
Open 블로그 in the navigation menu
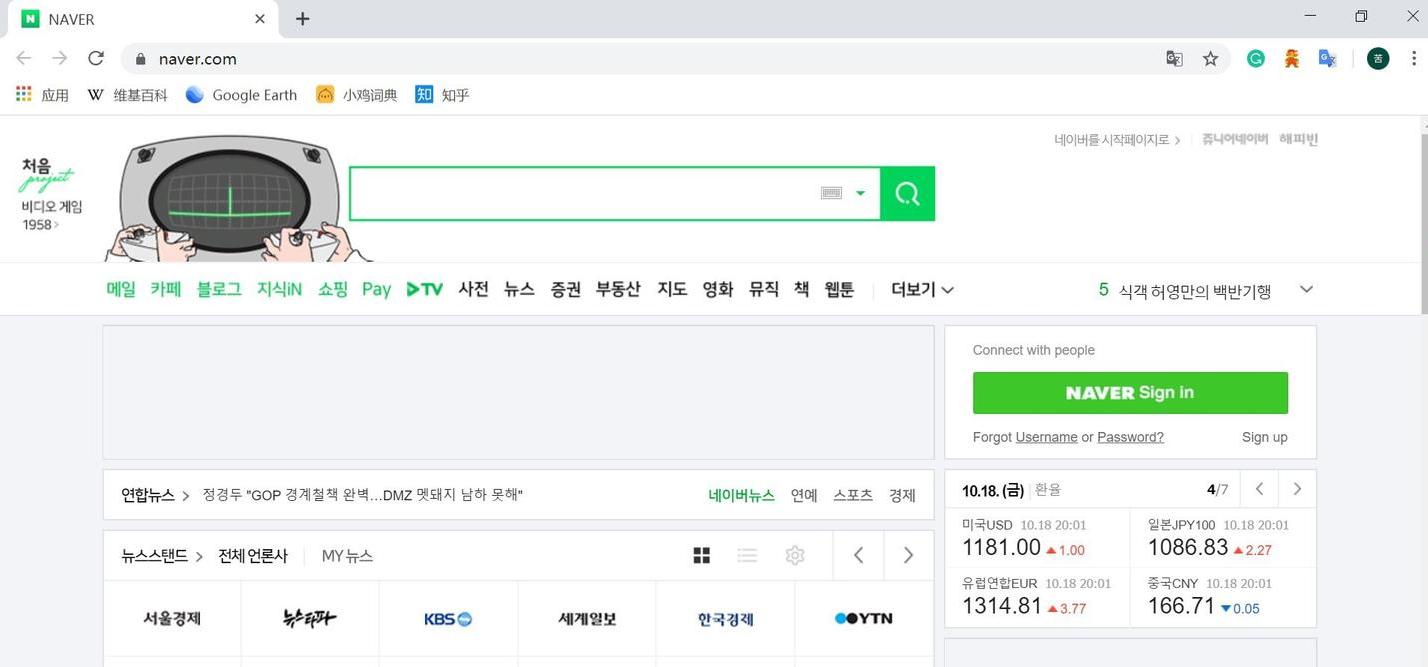point(219,289)
